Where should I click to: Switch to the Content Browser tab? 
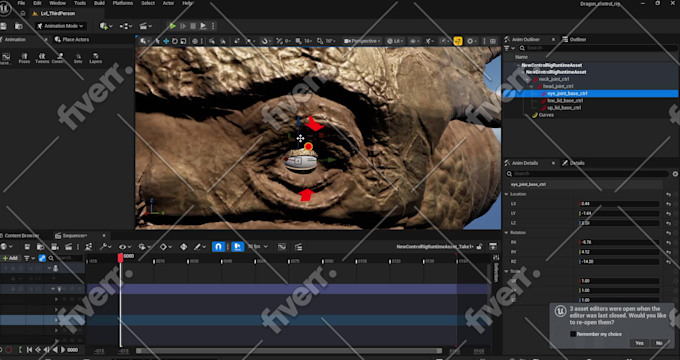(x=20, y=236)
